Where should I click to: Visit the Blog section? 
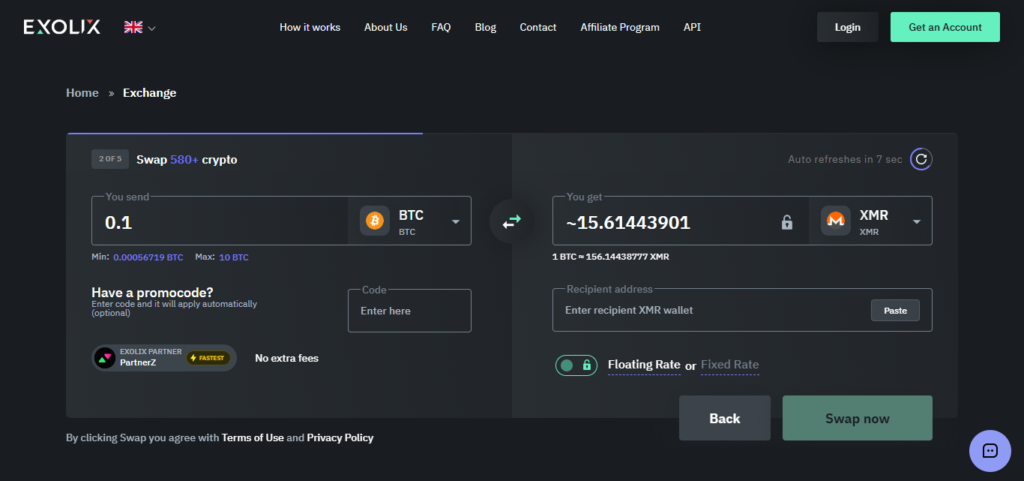click(x=485, y=27)
